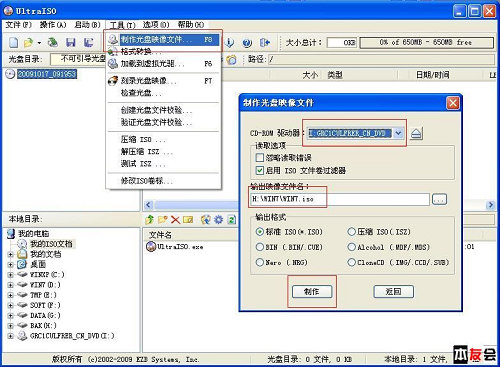
Task: Click the blue info icon in the toolbar
Action: pos(229,42)
